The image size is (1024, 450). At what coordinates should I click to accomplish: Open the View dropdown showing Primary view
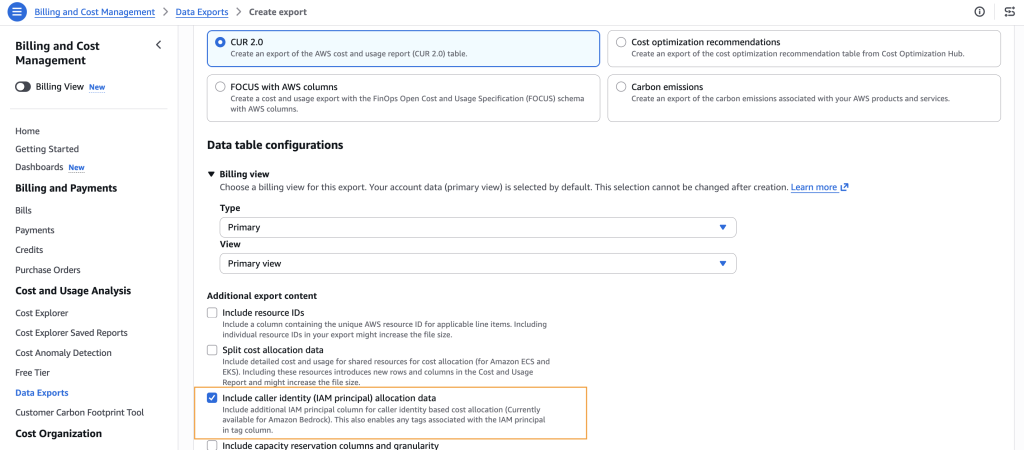pos(477,263)
